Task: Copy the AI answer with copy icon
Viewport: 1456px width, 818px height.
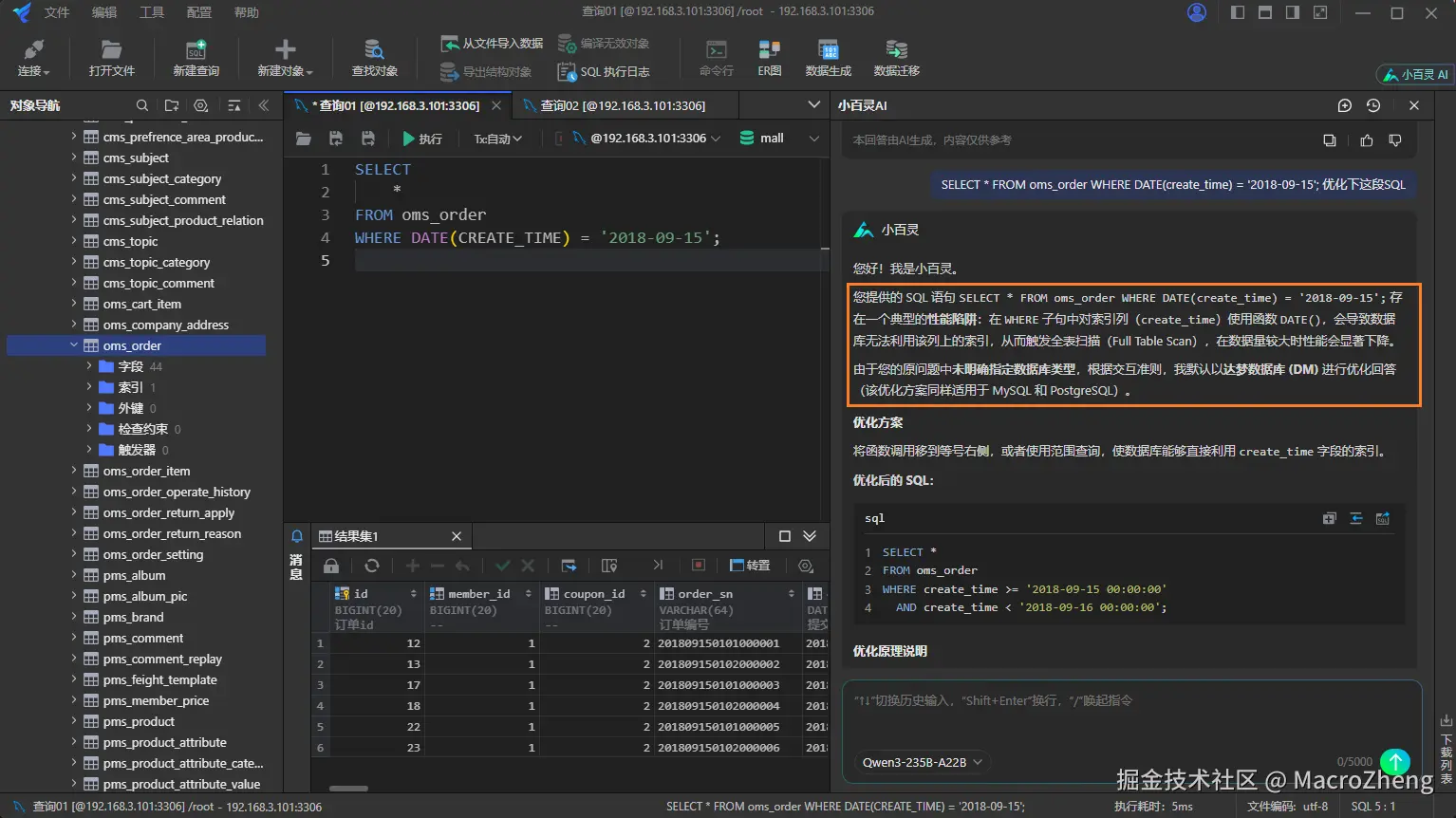Action: click(1330, 140)
